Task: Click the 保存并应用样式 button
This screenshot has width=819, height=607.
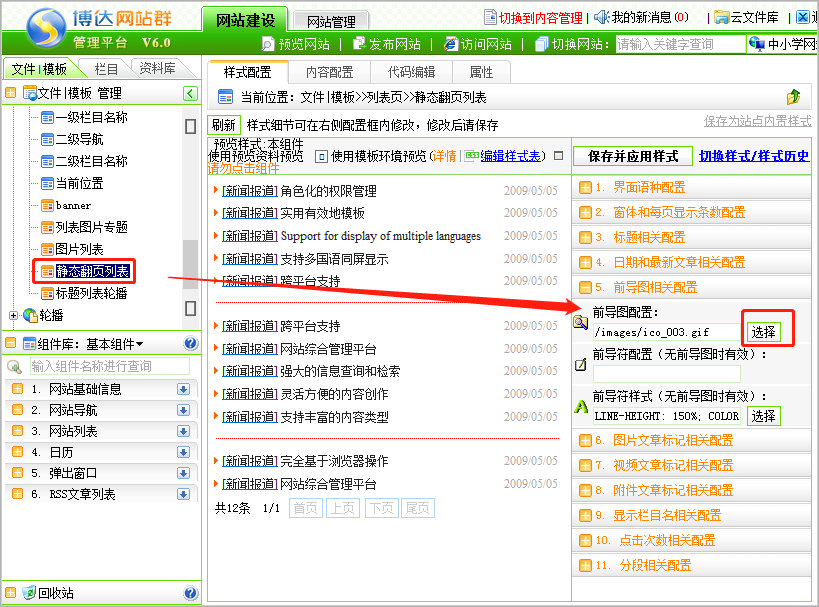Action: coord(633,156)
